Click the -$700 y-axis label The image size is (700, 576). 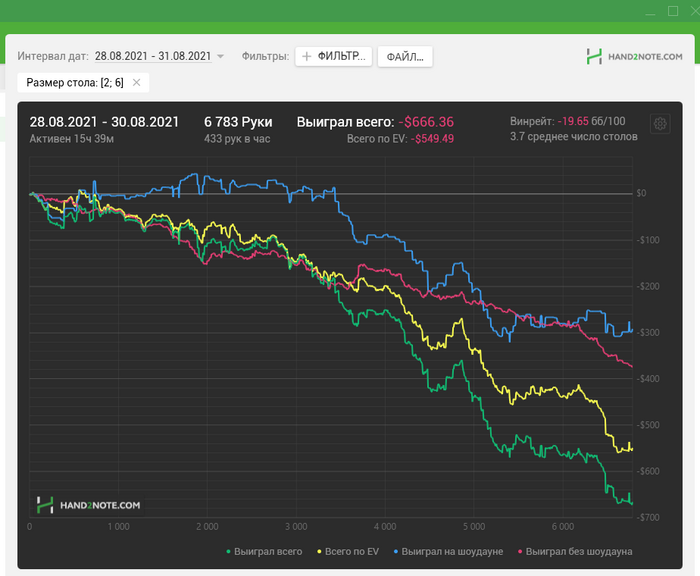648,517
